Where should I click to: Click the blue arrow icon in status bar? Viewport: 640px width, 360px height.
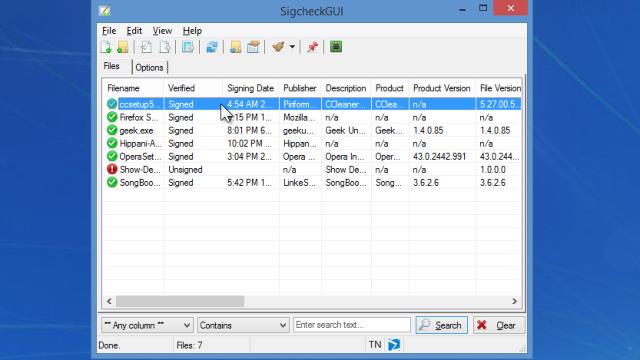(x=394, y=345)
